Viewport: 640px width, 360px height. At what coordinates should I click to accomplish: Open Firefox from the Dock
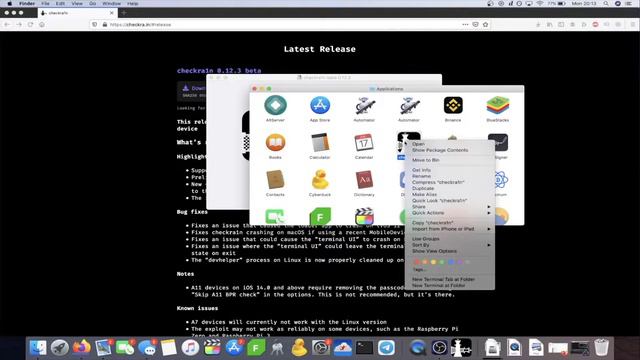[82, 348]
